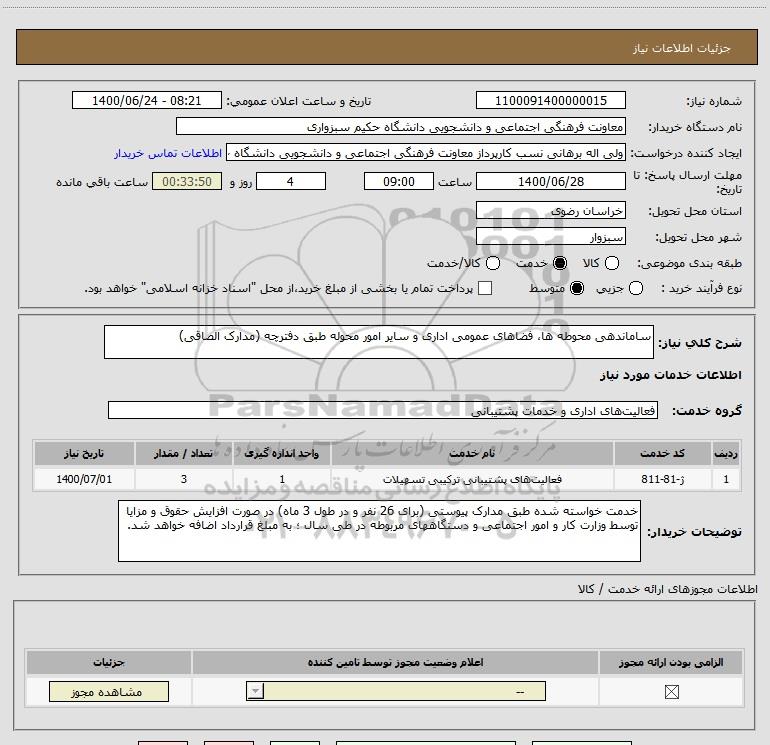The width and height of the screenshot is (770, 745).
Task: Click the announcement date field 1400/06/24 - 08:21
Action: click(147, 100)
